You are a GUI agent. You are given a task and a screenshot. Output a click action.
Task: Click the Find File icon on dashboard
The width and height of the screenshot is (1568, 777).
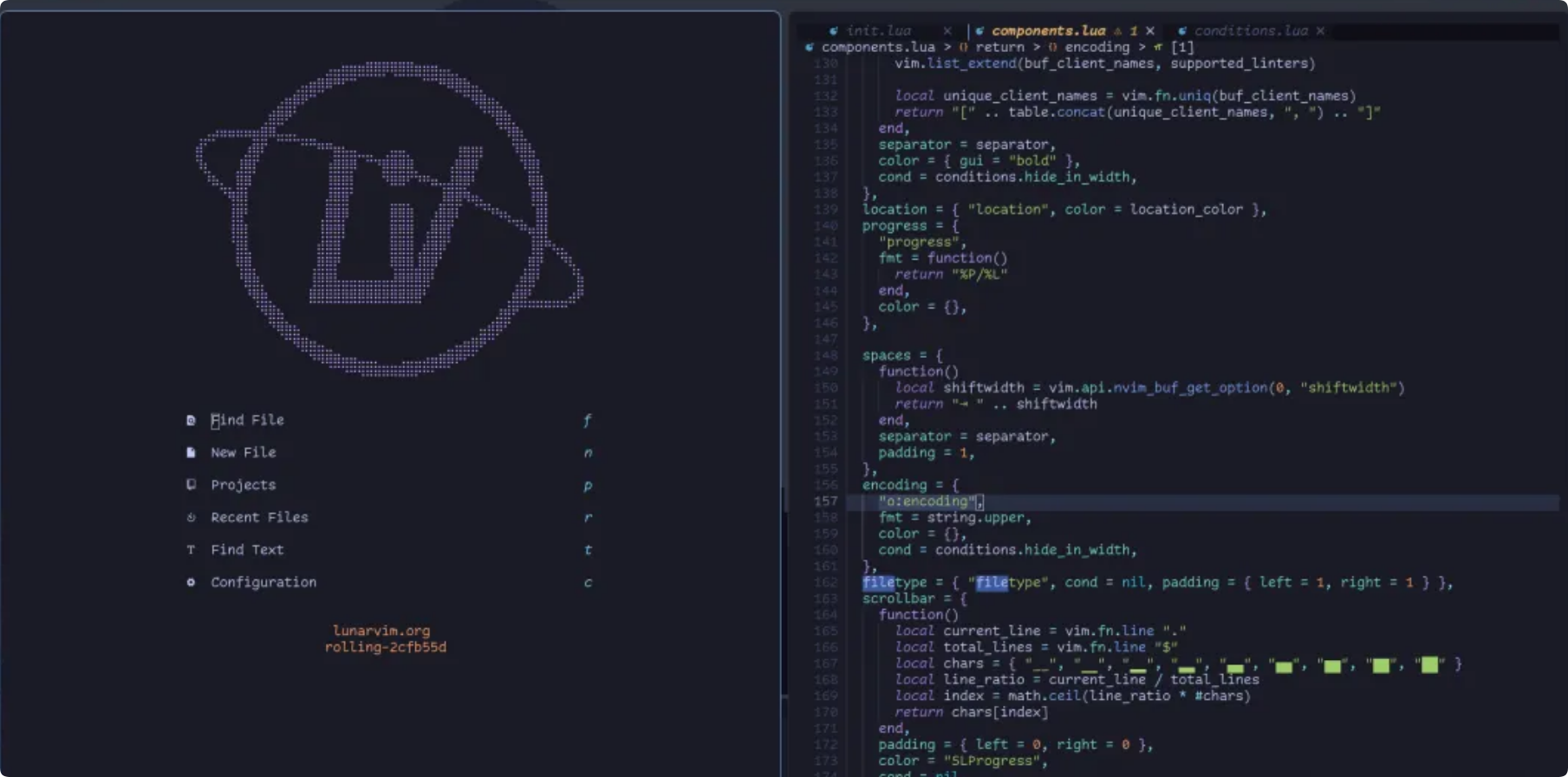191,420
